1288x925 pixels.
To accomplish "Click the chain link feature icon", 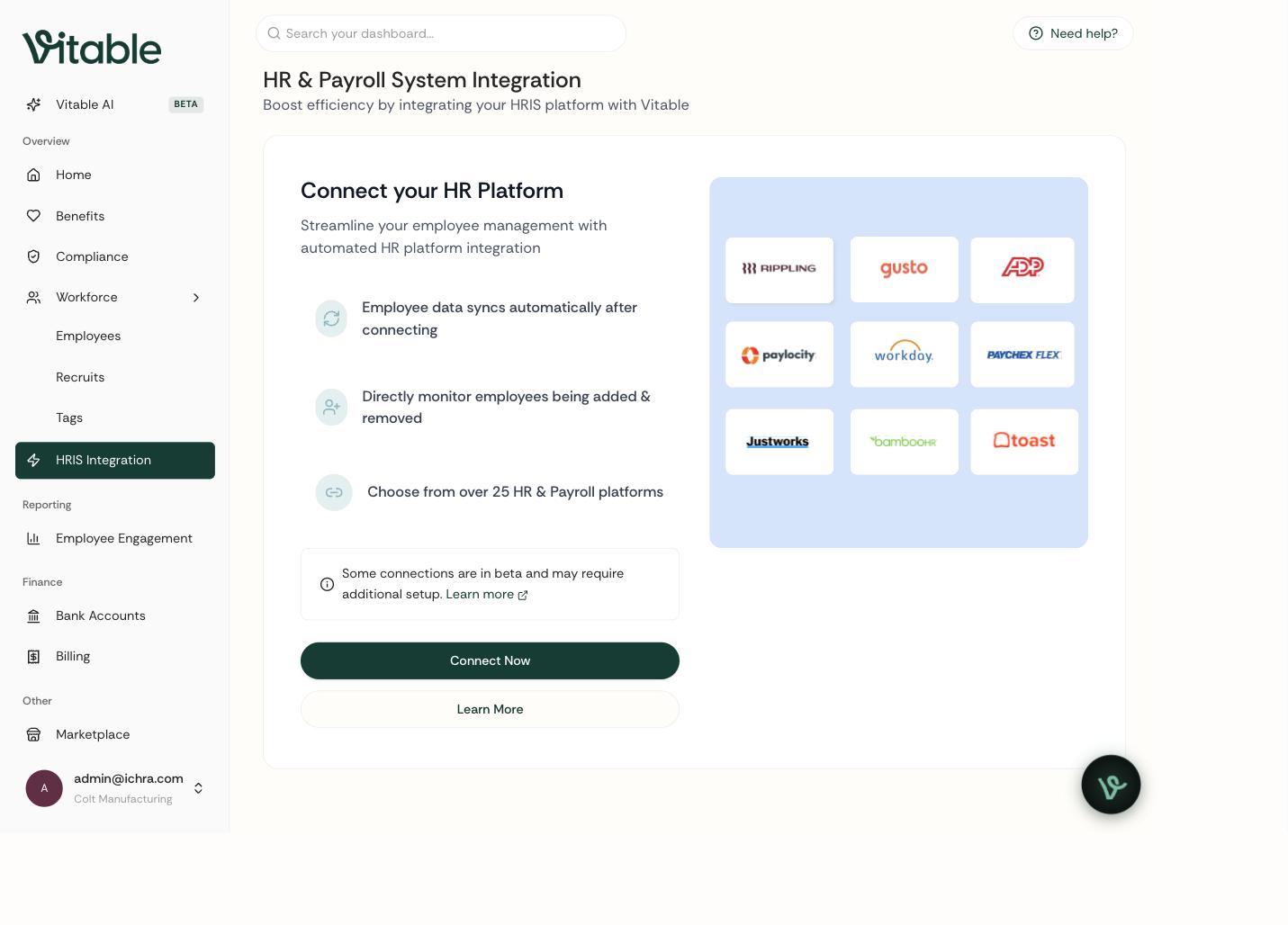I will tap(334, 492).
